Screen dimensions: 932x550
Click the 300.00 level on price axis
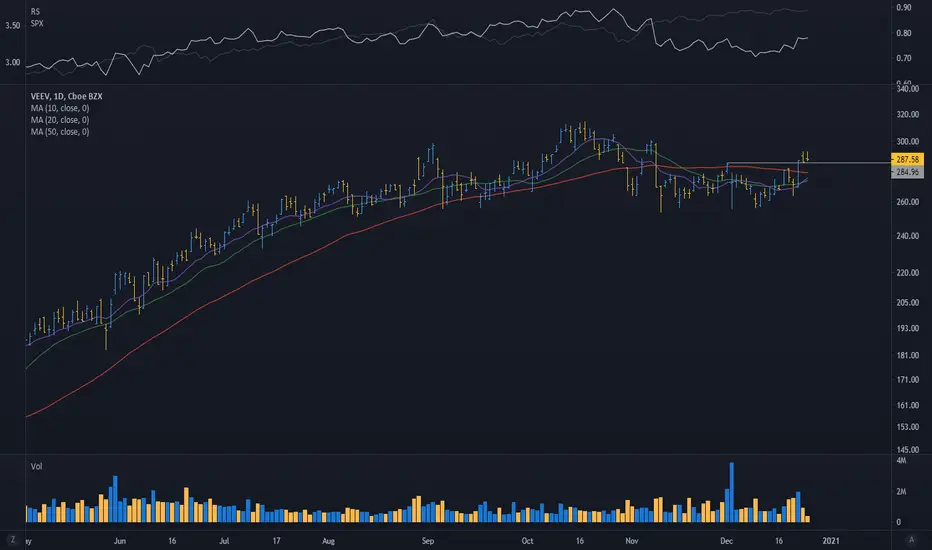[x=907, y=142]
